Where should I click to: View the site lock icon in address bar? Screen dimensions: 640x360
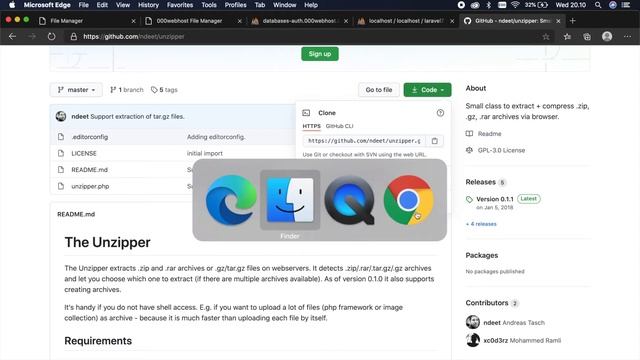73,37
